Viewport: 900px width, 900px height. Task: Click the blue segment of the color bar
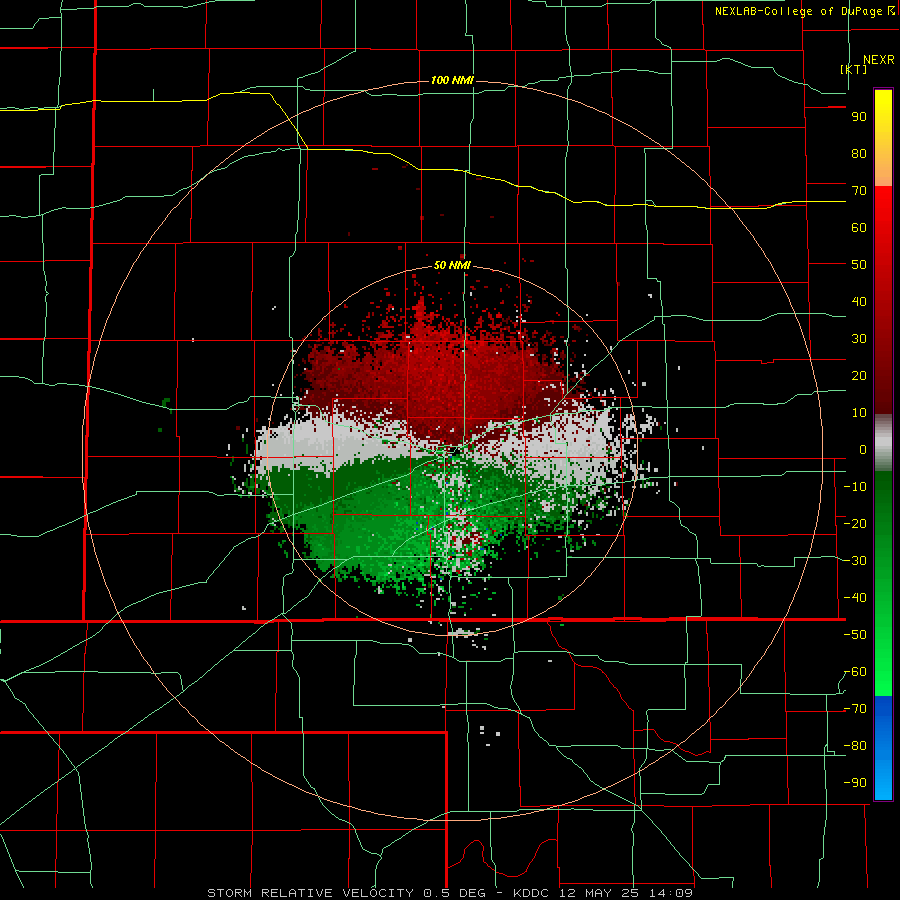(883, 748)
